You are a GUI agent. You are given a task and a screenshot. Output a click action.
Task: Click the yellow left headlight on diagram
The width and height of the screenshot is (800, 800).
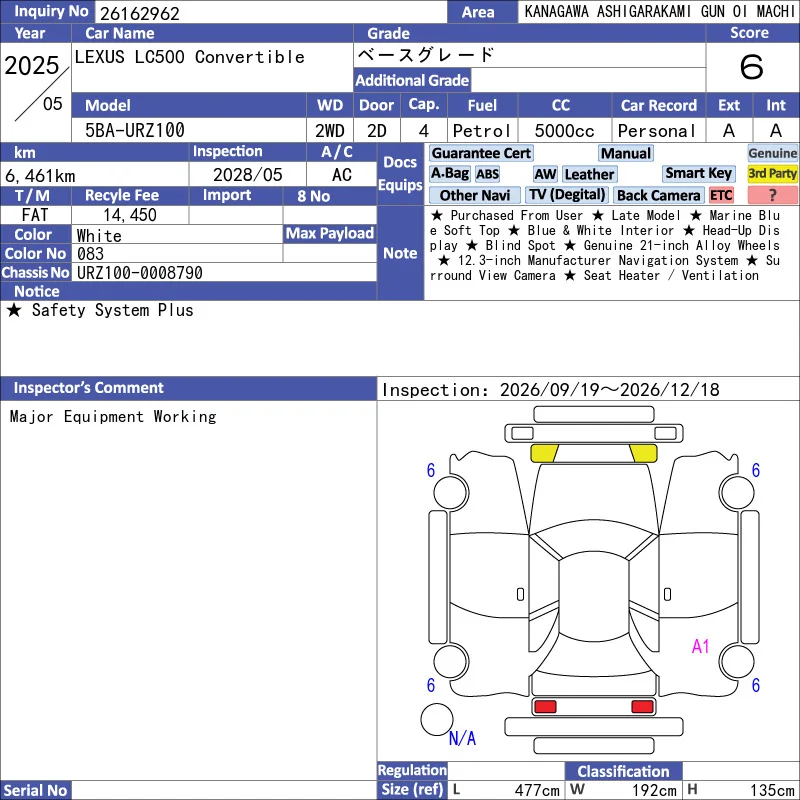[x=545, y=453]
